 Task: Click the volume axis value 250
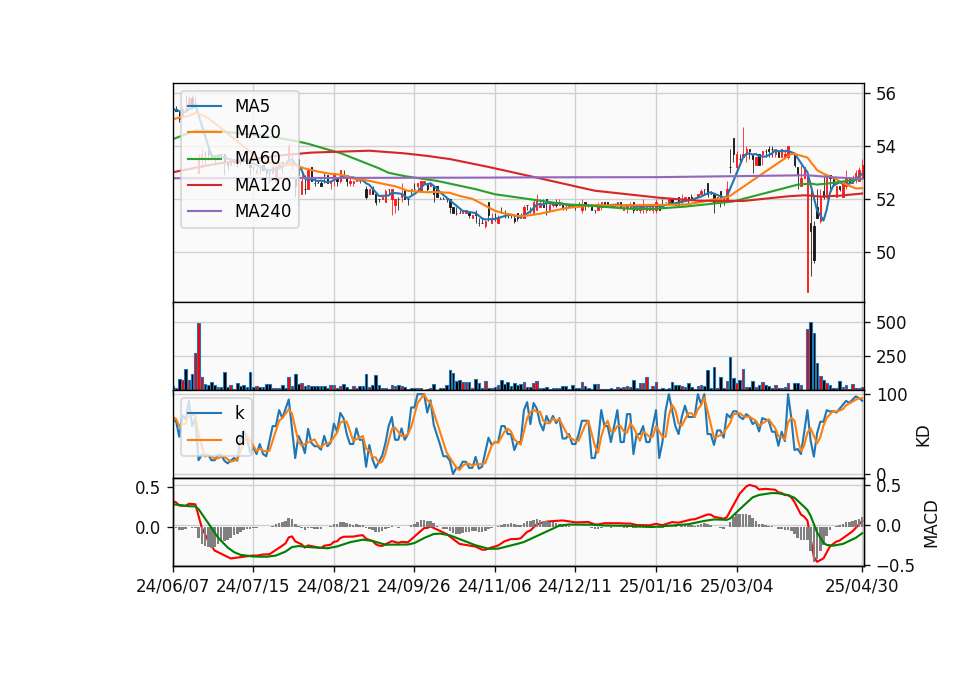[x=891, y=357]
